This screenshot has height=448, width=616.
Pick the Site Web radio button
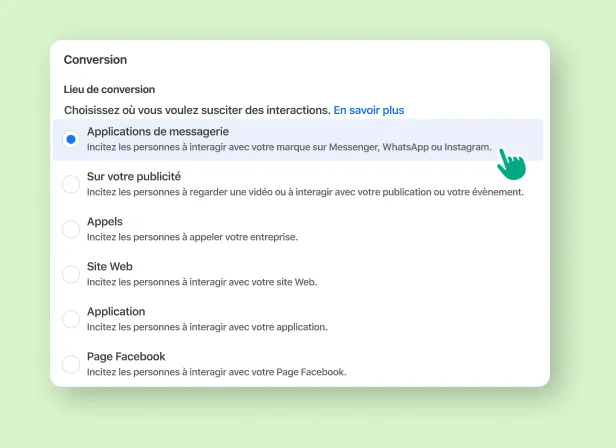(71, 274)
